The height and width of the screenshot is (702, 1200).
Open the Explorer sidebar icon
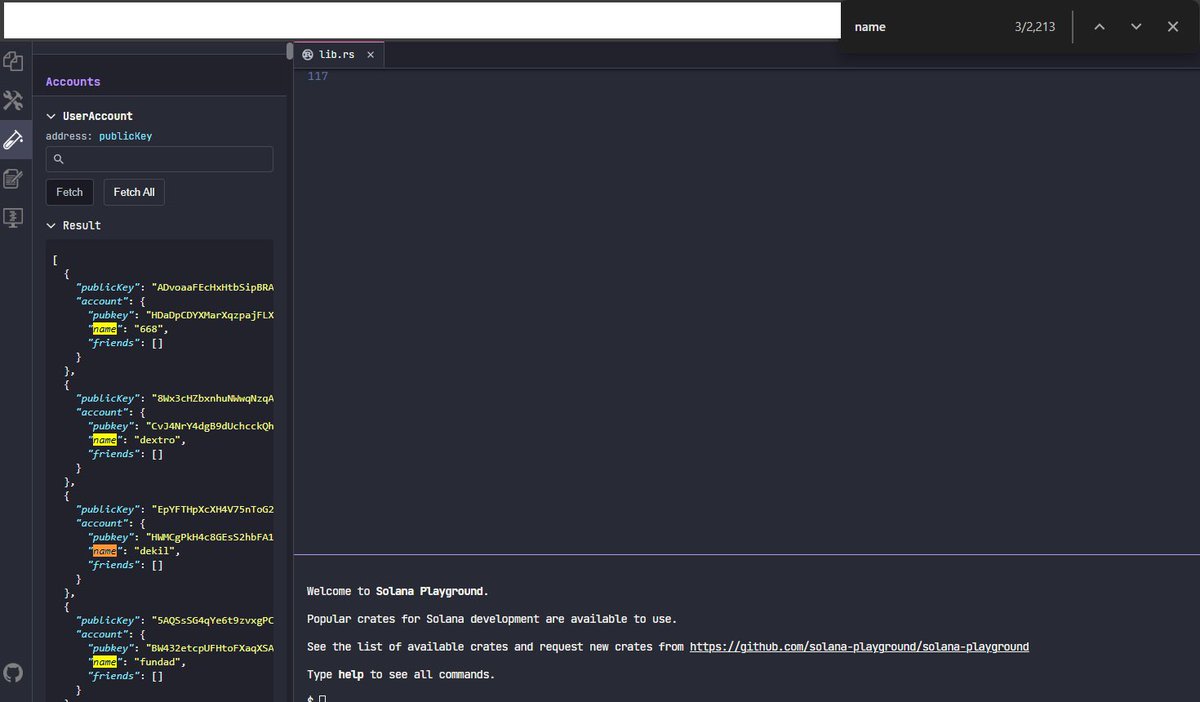[x=13, y=62]
